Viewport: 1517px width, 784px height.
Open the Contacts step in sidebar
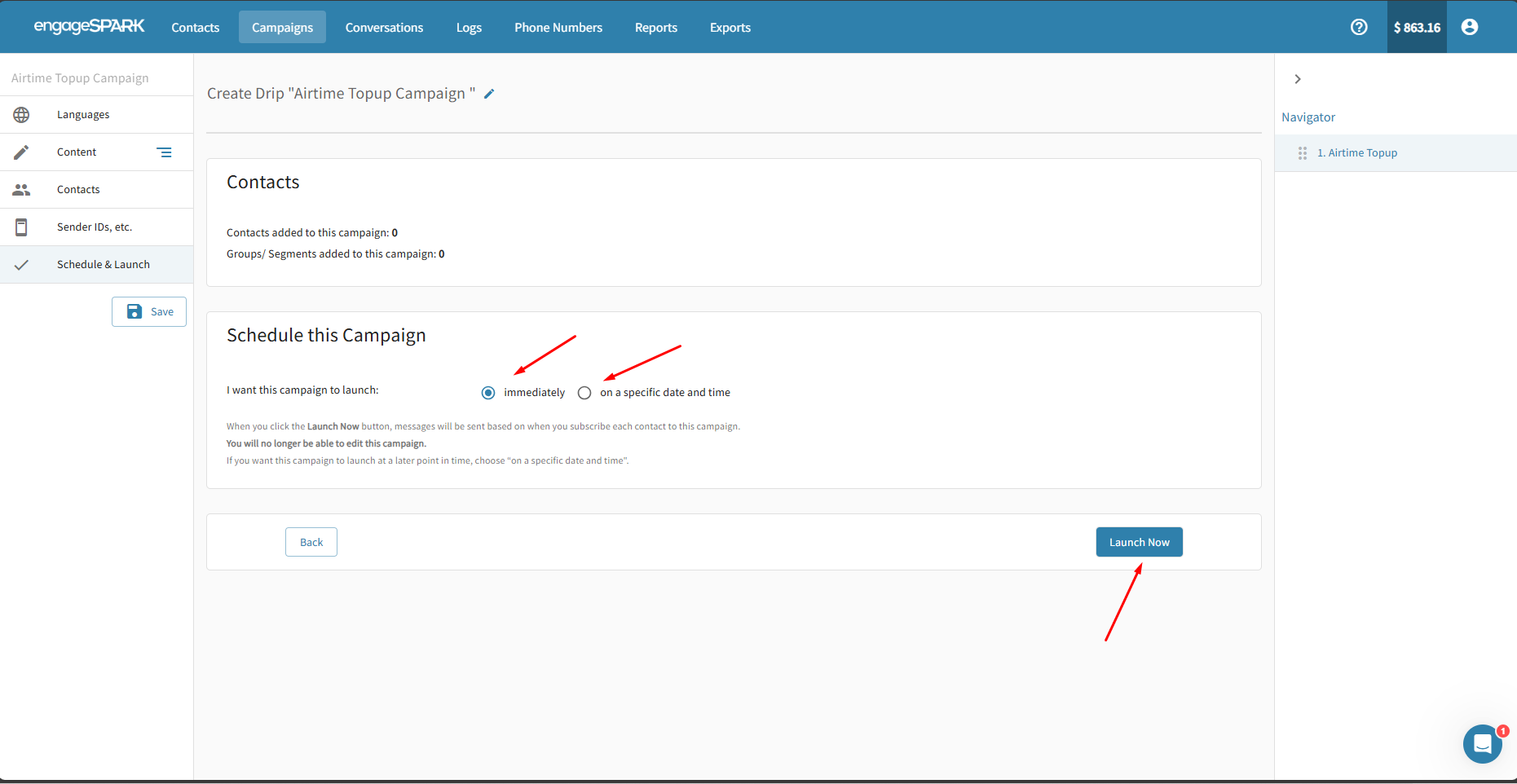[x=78, y=190]
